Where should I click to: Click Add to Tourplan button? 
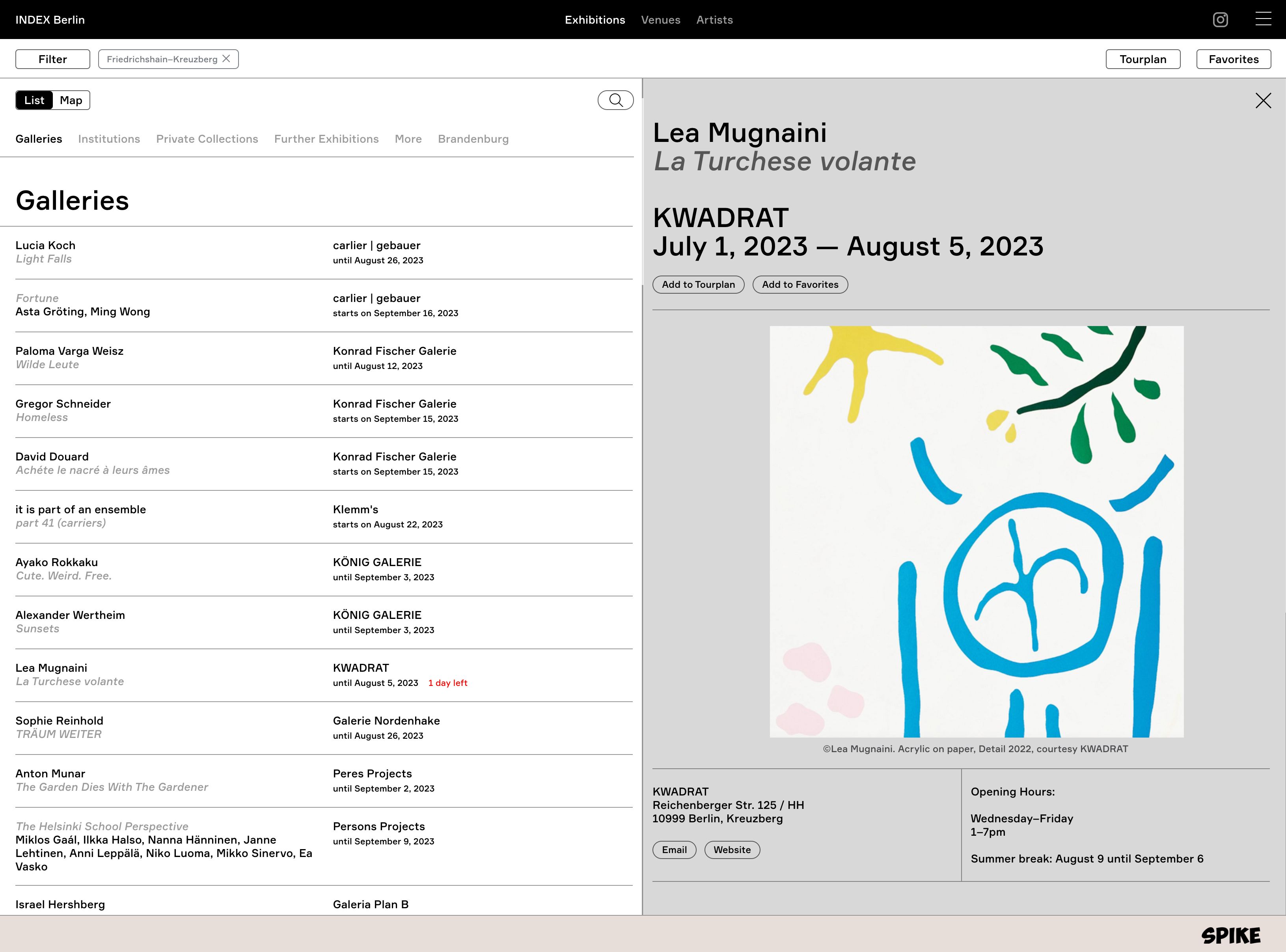point(698,285)
